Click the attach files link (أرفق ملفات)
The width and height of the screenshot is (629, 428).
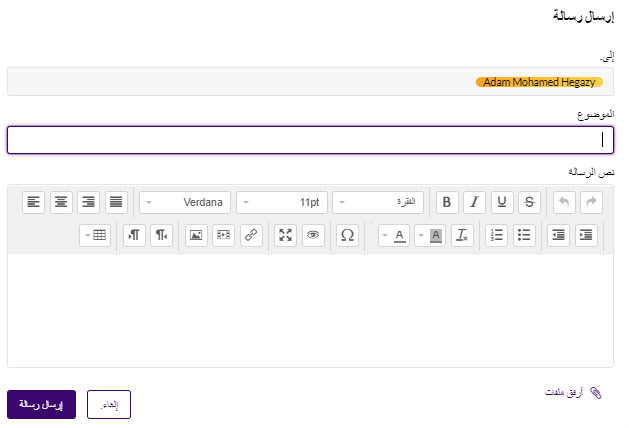564,392
